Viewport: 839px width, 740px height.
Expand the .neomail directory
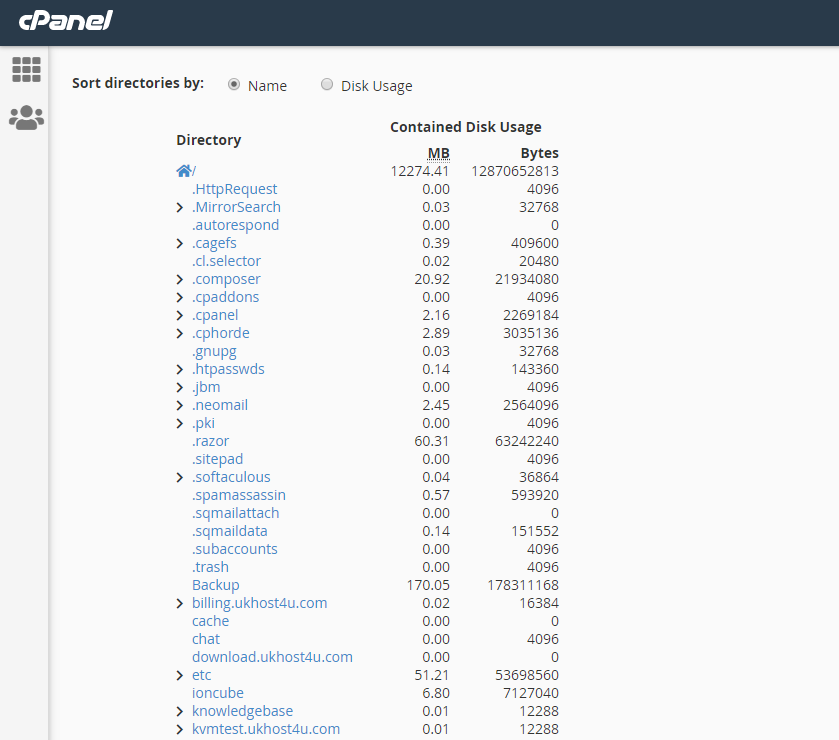(x=180, y=406)
